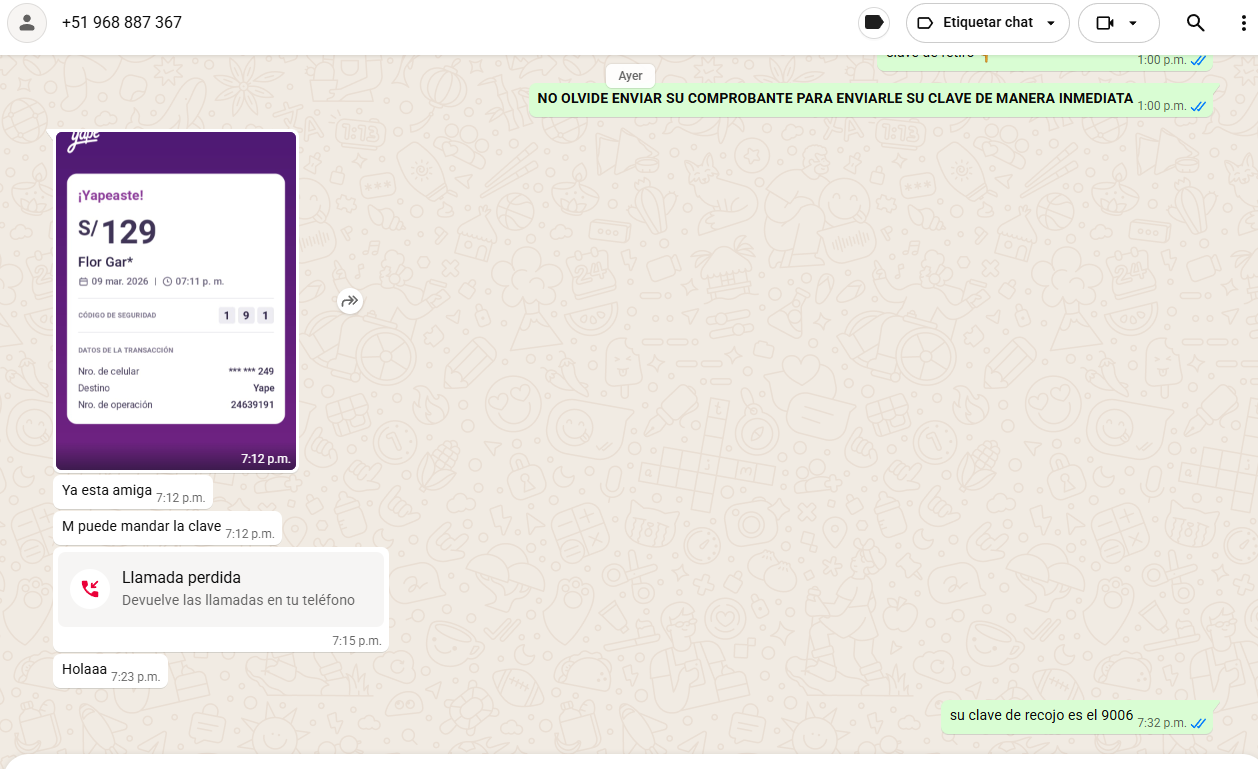Start a video call with camera icon
This screenshot has width=1258, height=769.
click(x=1104, y=23)
